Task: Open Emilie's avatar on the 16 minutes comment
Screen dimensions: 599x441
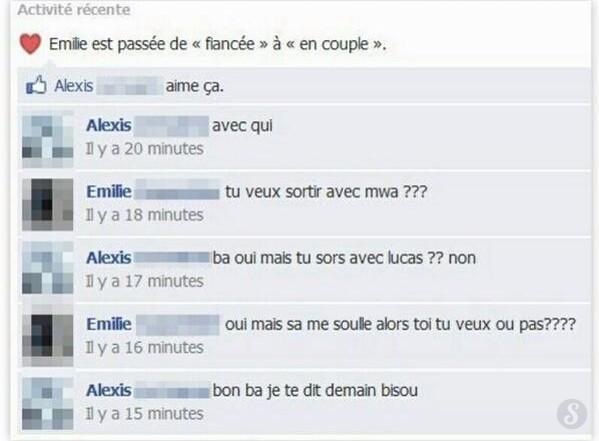Action: (x=48, y=337)
